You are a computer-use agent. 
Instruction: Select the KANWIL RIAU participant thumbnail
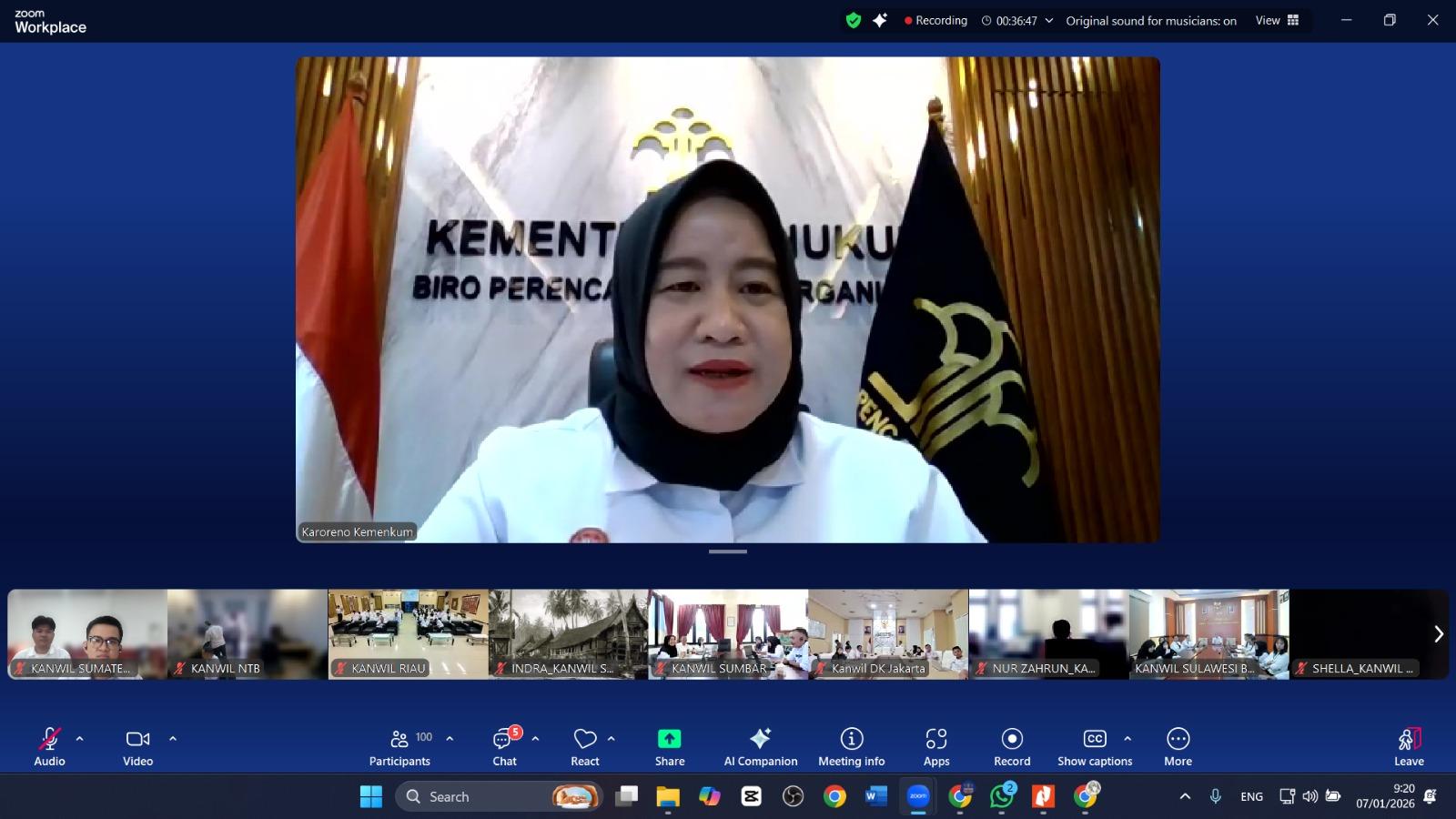click(408, 634)
